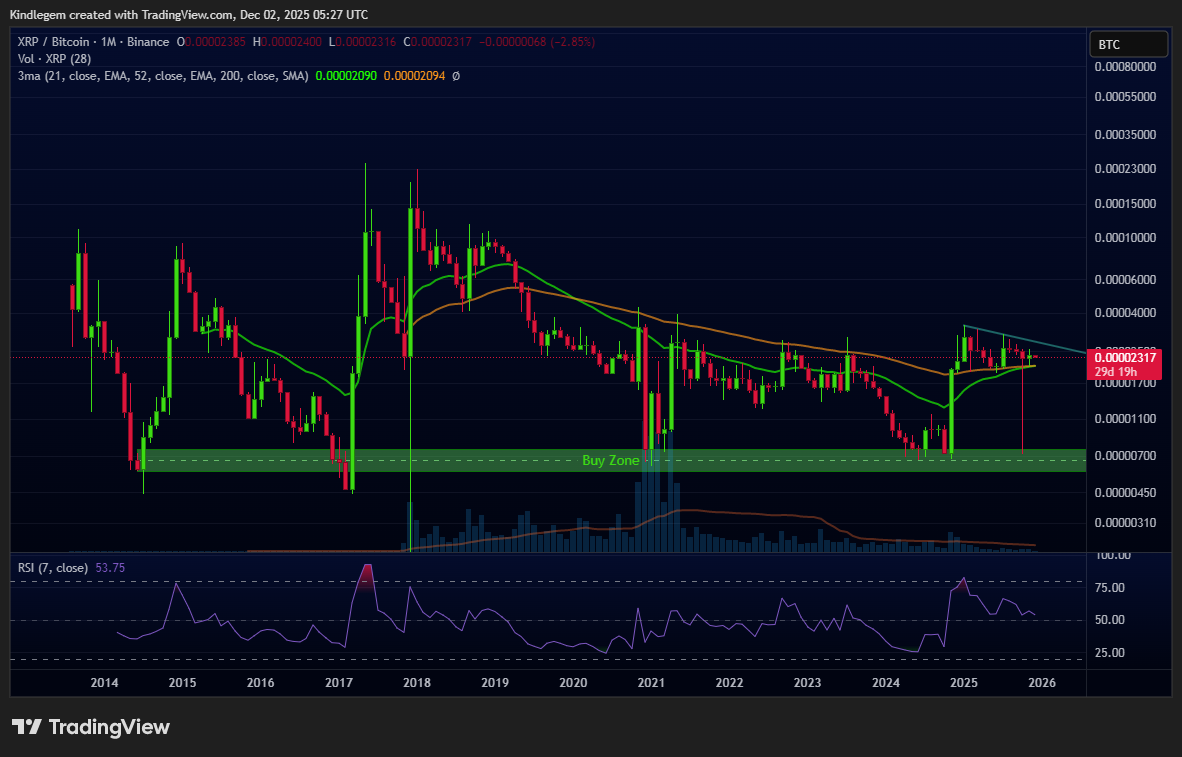The image size is (1182, 757).
Task: Click the 0.00000310 price axis label
Action: point(1125,523)
